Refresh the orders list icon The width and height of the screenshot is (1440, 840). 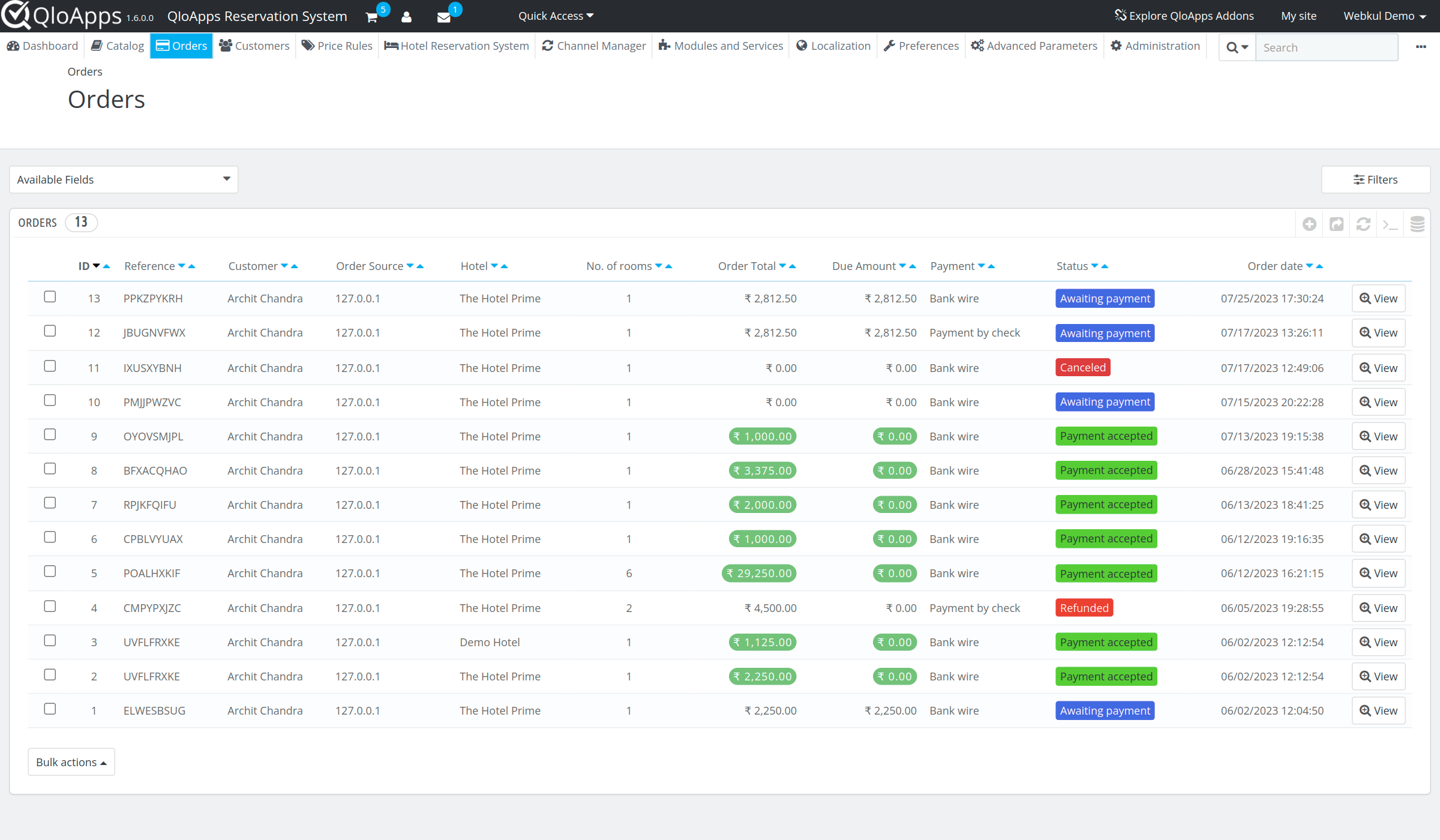tap(1363, 224)
